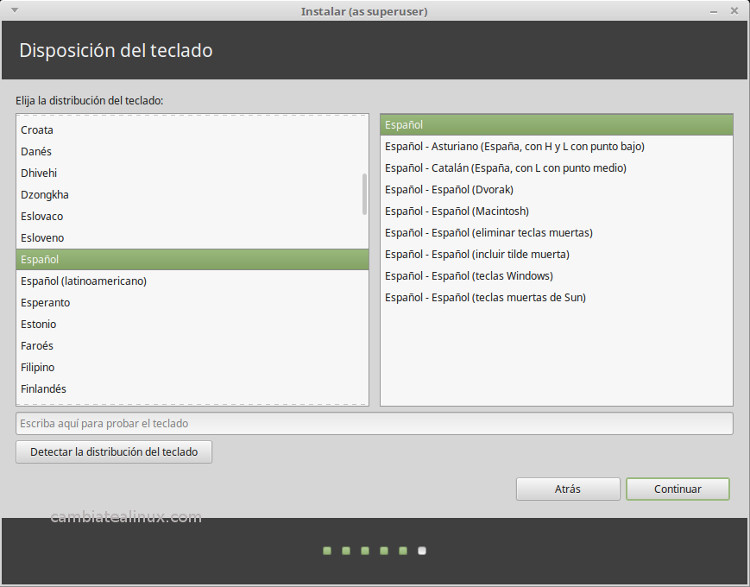Select Estonio from the list
Image resolution: width=750 pixels, height=587 pixels.
[x=192, y=324]
